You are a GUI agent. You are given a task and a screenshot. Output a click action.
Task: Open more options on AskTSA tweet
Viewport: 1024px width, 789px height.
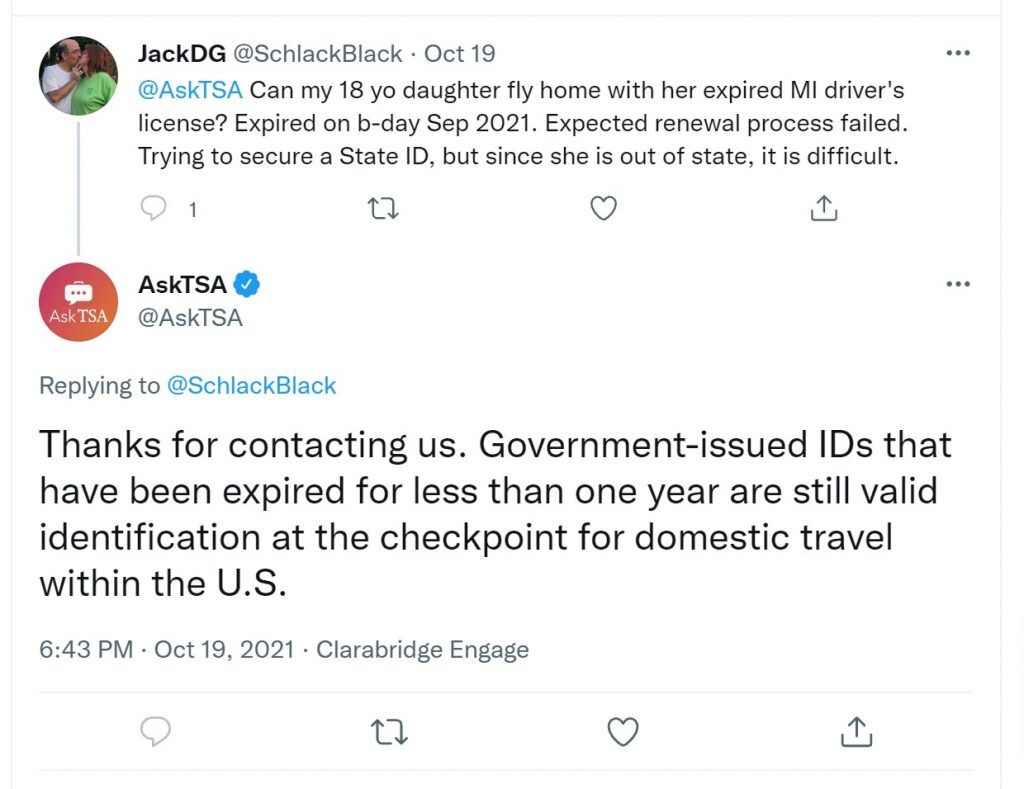(x=958, y=283)
